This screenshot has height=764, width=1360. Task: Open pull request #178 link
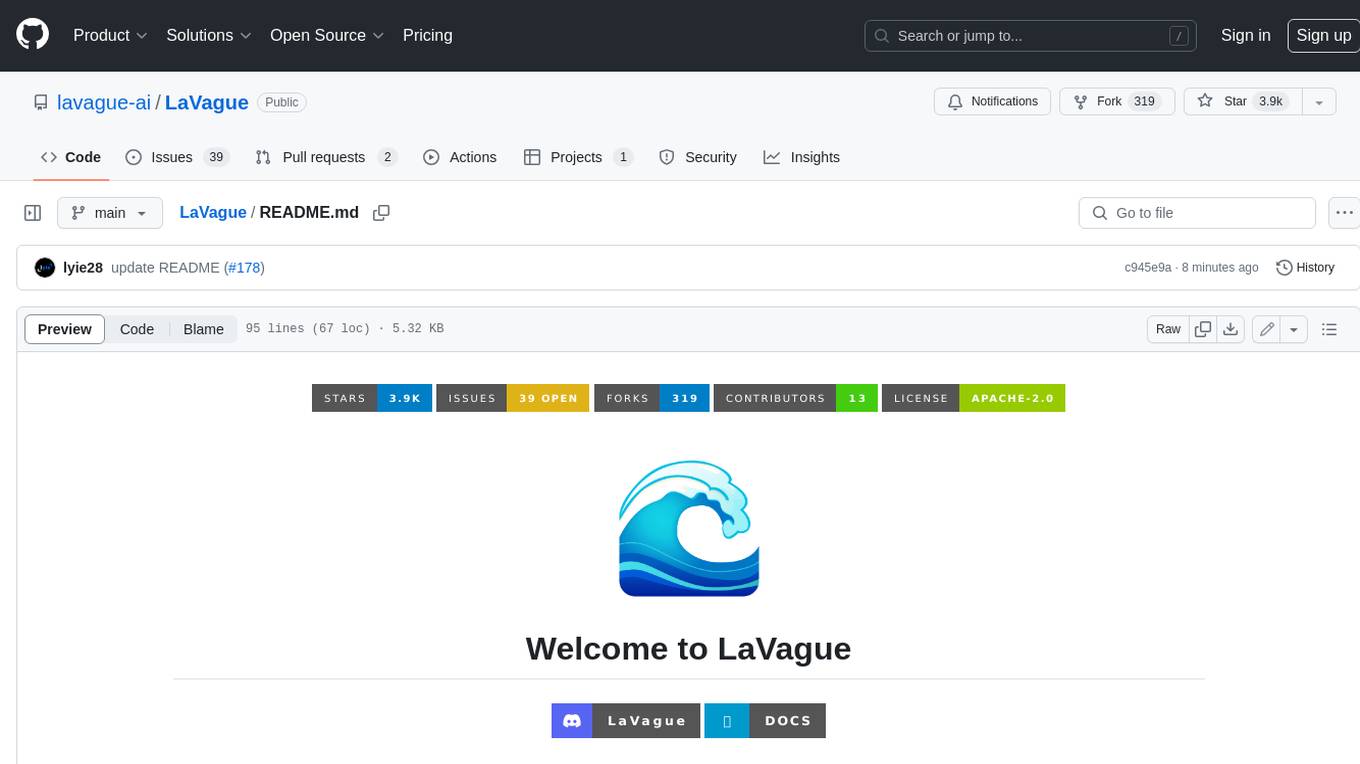tap(244, 268)
